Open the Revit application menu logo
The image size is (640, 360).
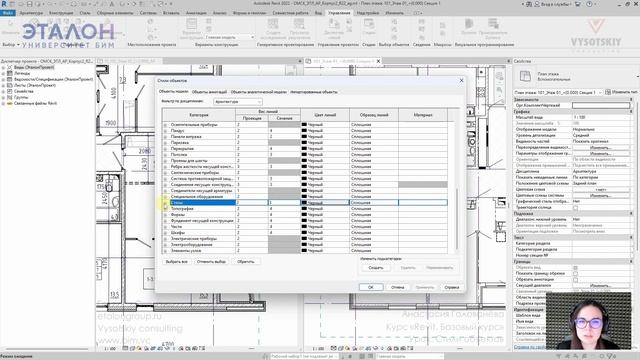[x=4, y=4]
